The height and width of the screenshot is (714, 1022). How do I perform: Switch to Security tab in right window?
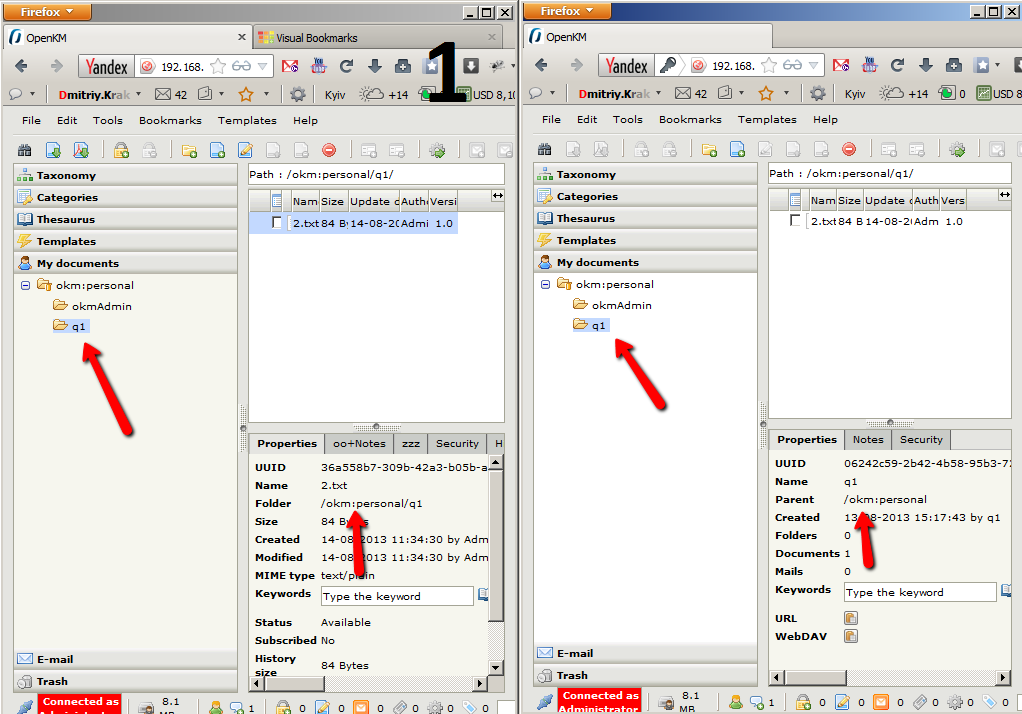[921, 439]
